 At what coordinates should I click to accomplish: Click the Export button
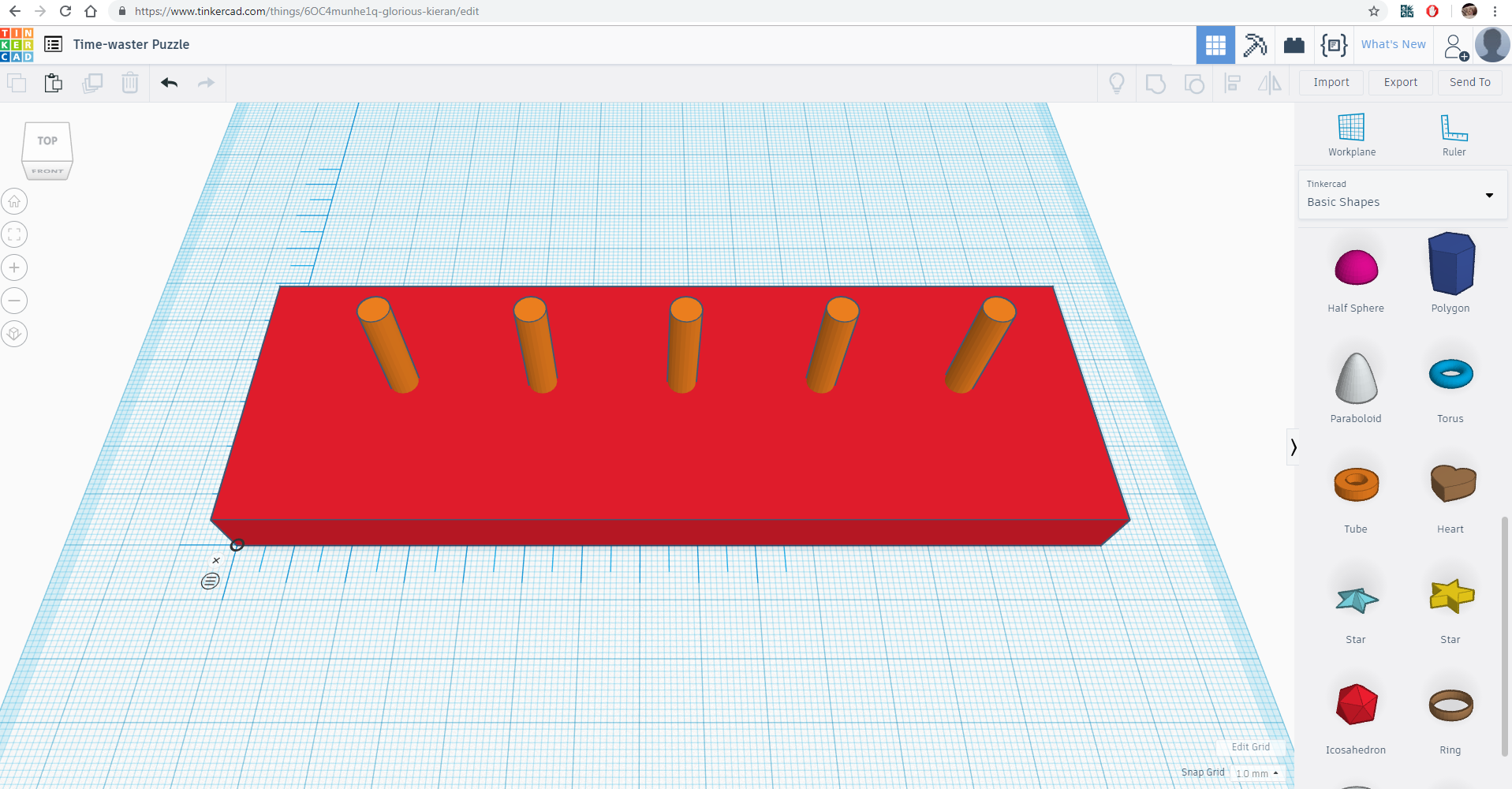tap(1400, 82)
